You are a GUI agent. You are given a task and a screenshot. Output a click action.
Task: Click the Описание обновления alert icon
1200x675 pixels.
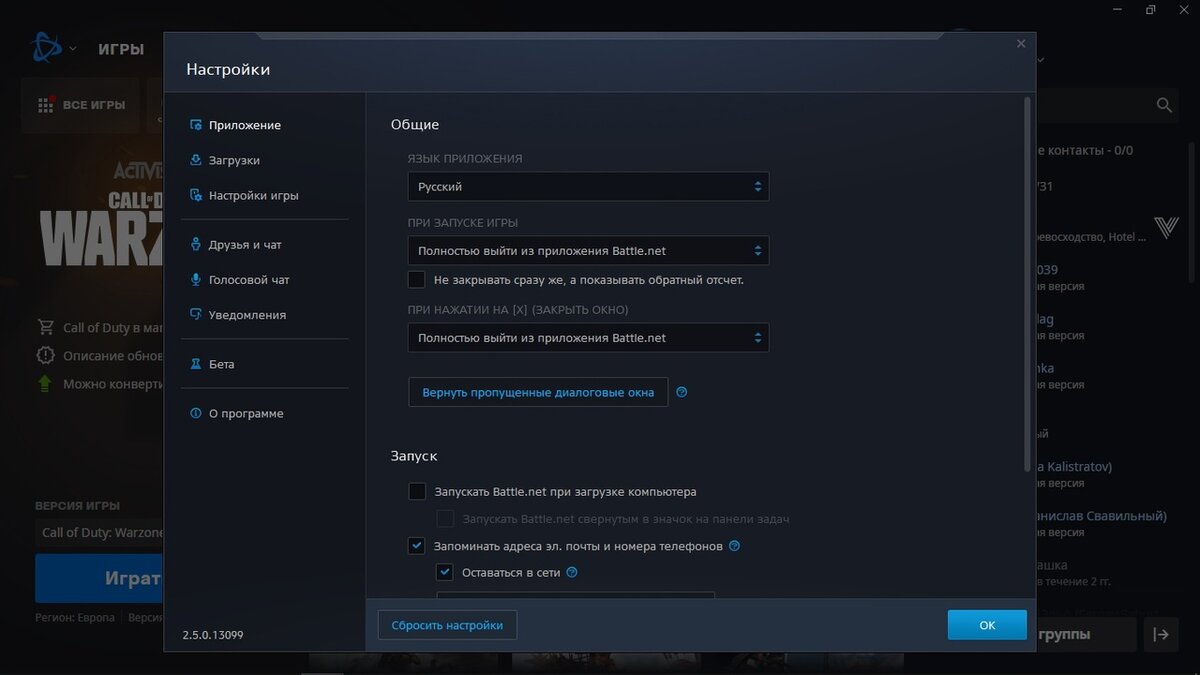click(45, 355)
